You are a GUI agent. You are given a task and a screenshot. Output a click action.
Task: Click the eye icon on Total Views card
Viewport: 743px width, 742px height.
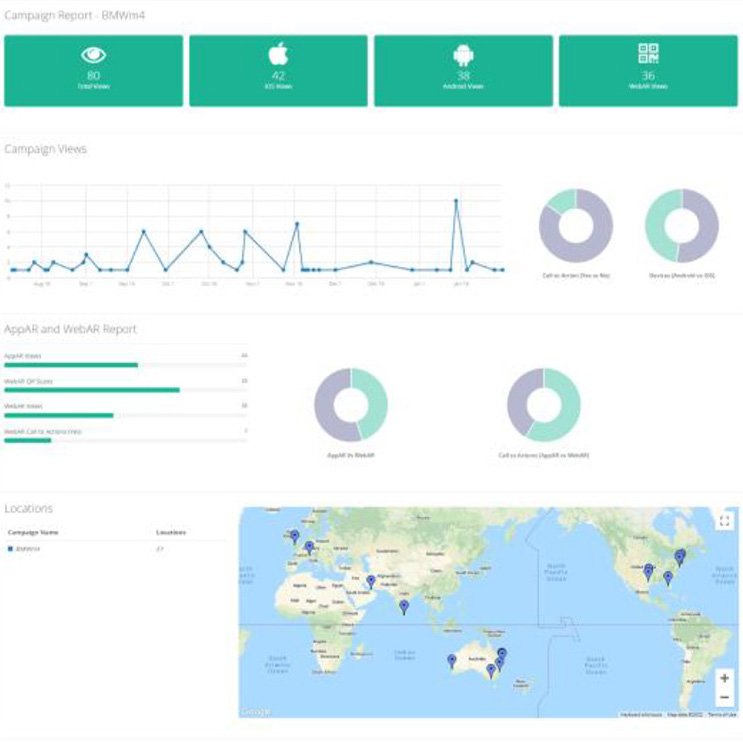tap(94, 55)
